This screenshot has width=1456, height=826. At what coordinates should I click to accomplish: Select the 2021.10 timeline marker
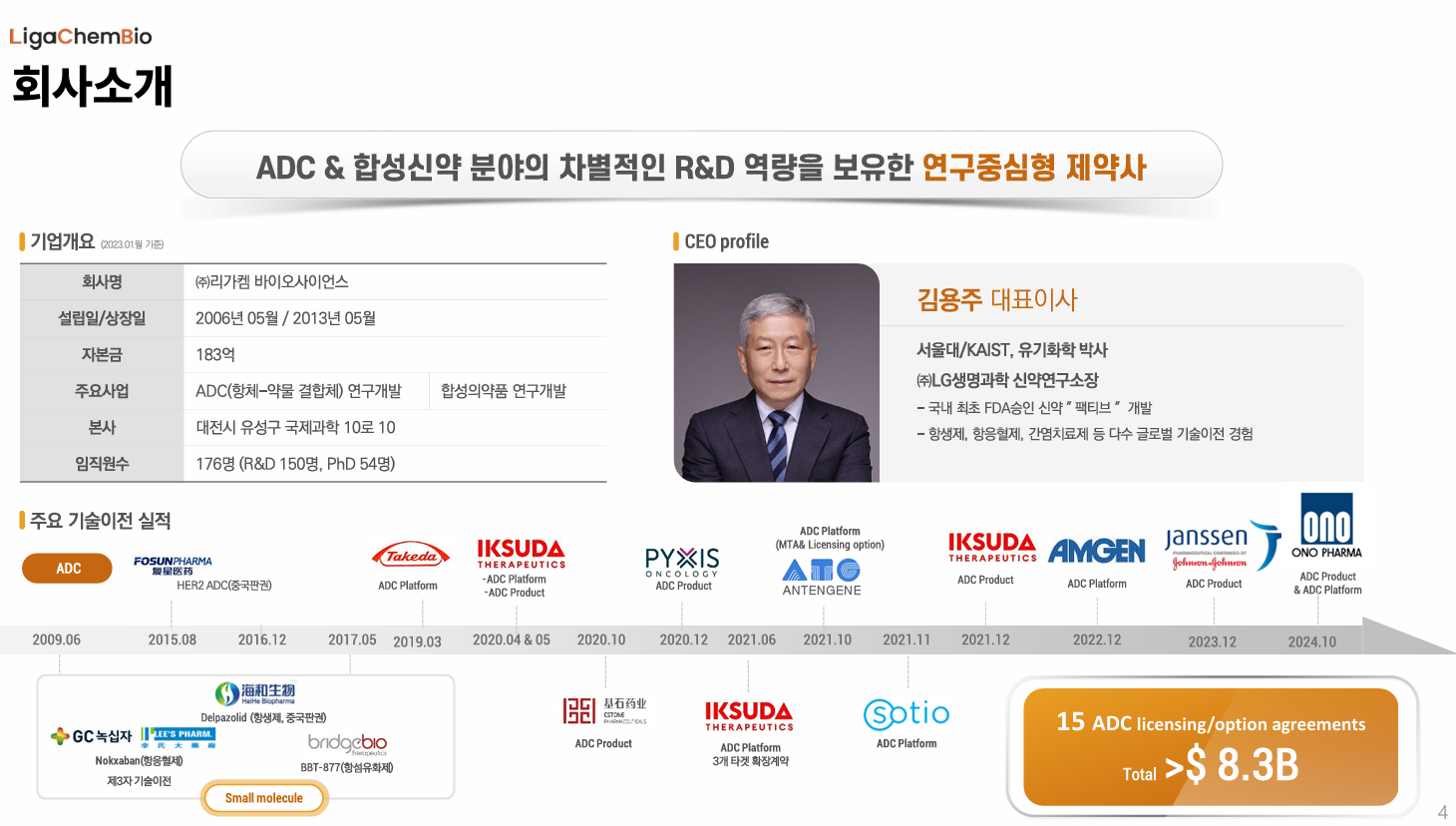[x=828, y=639]
